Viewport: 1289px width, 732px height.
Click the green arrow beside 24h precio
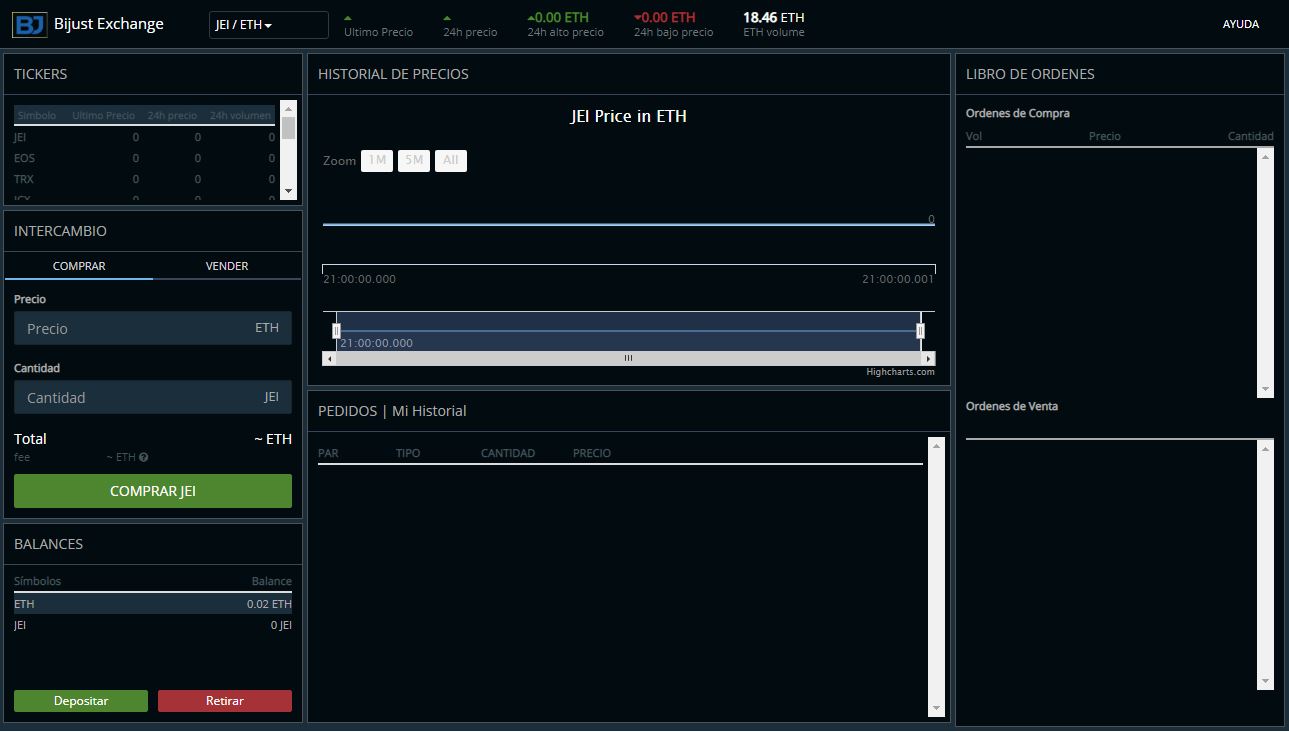coord(446,17)
